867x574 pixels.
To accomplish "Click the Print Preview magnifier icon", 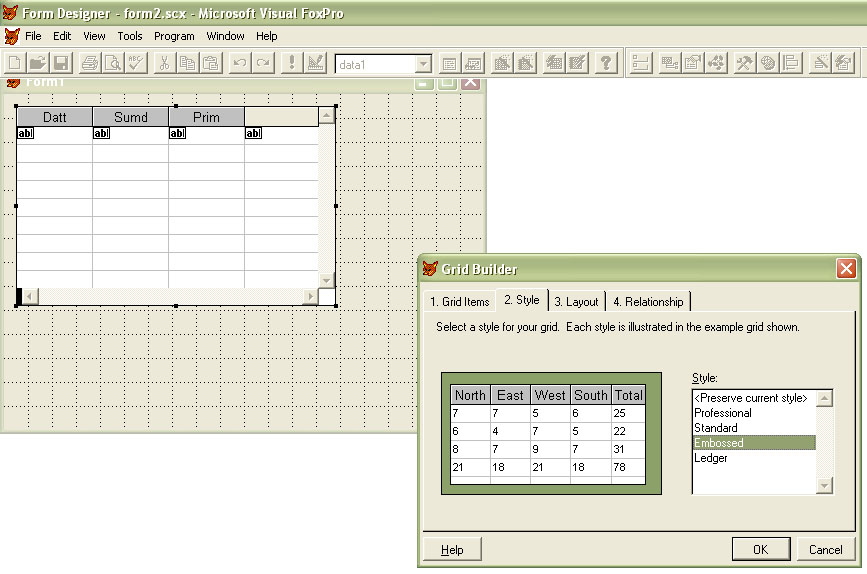I will (113, 63).
